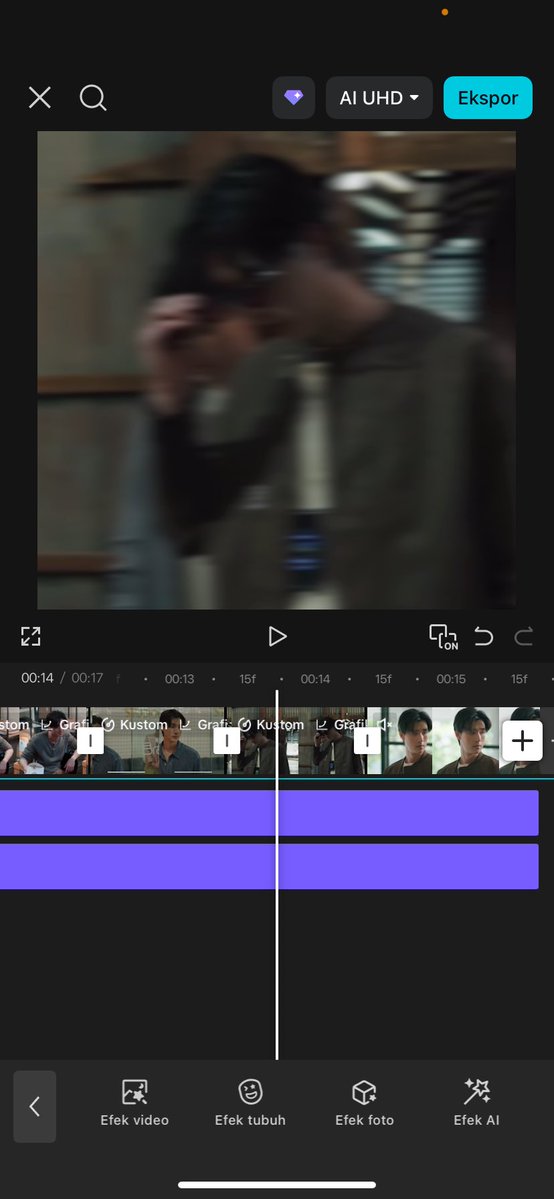The height and width of the screenshot is (1199, 554).
Task: Select the first clip labeled Kustom
Action: (158, 740)
